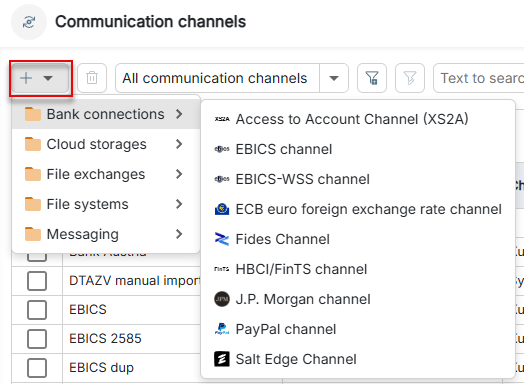Open the File systems submenu

pos(106,204)
